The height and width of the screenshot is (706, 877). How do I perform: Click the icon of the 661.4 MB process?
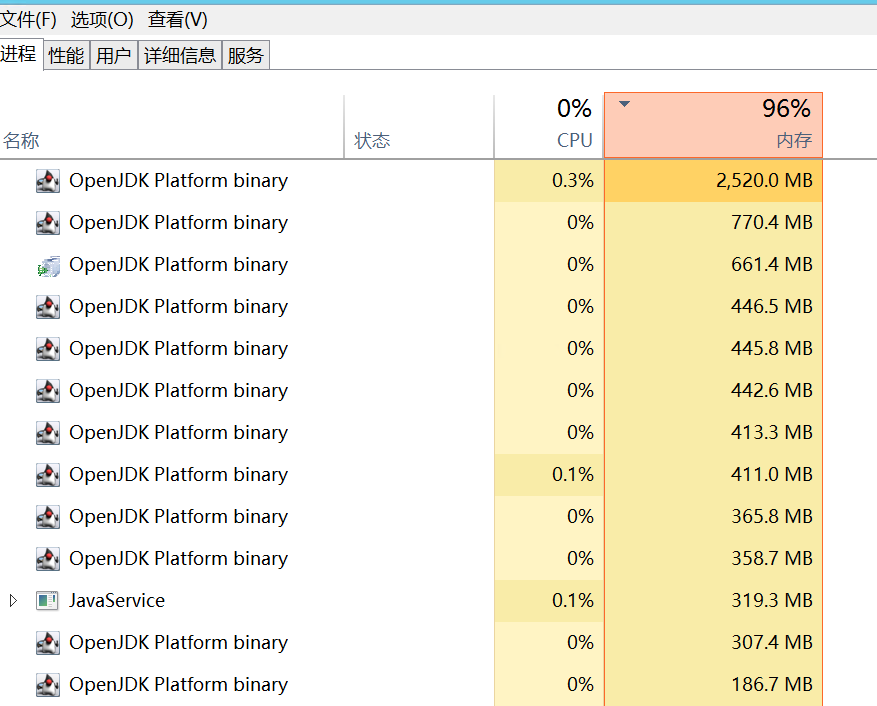(x=48, y=265)
